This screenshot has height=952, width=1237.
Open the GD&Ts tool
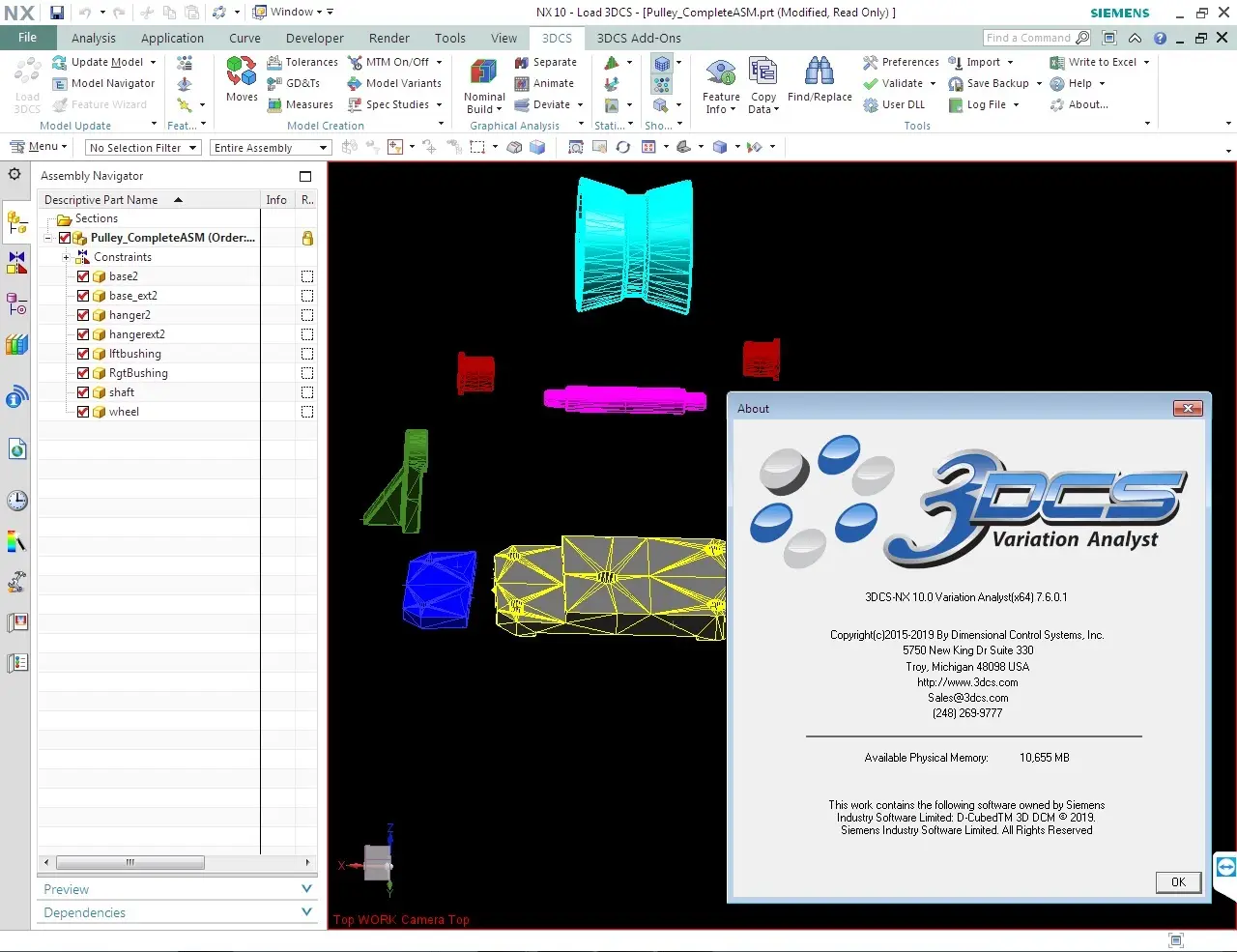294,83
